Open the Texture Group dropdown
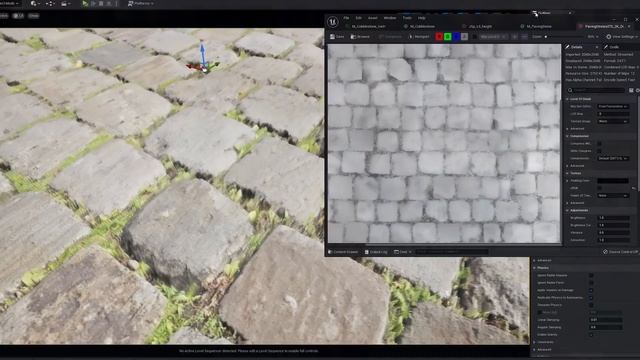The height and width of the screenshot is (360, 640). tap(613, 121)
